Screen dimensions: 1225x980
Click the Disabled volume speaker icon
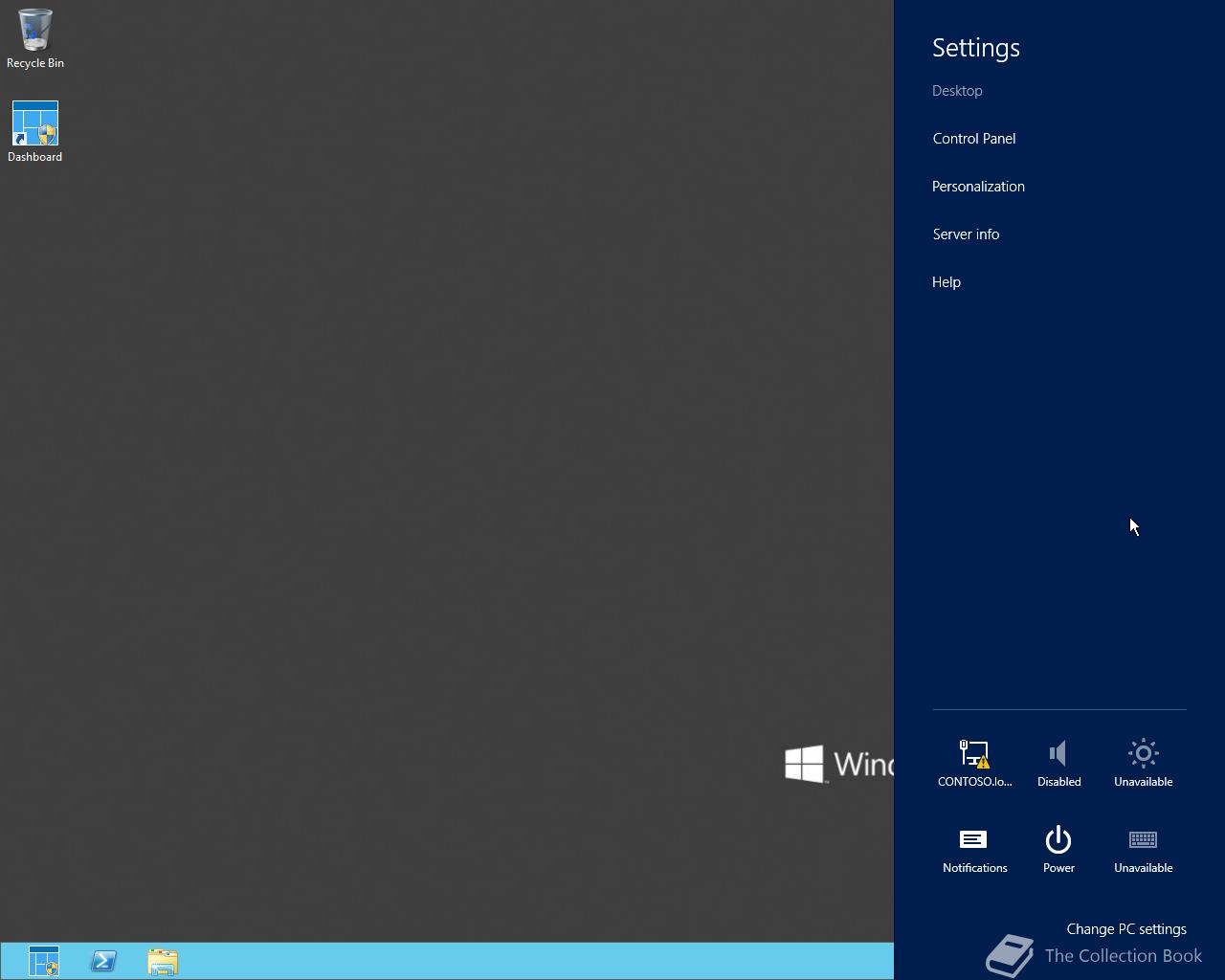[1058, 763]
